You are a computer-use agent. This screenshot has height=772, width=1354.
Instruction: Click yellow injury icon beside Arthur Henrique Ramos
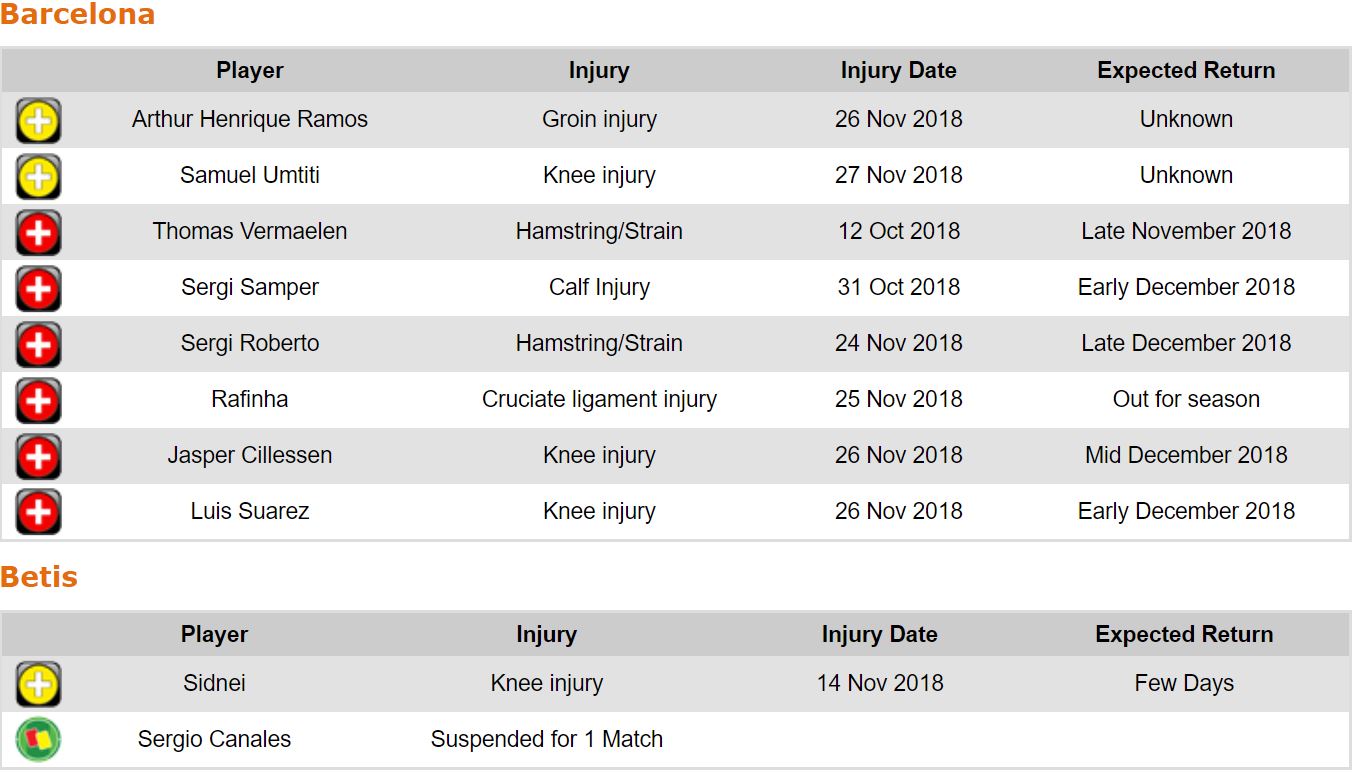38,121
